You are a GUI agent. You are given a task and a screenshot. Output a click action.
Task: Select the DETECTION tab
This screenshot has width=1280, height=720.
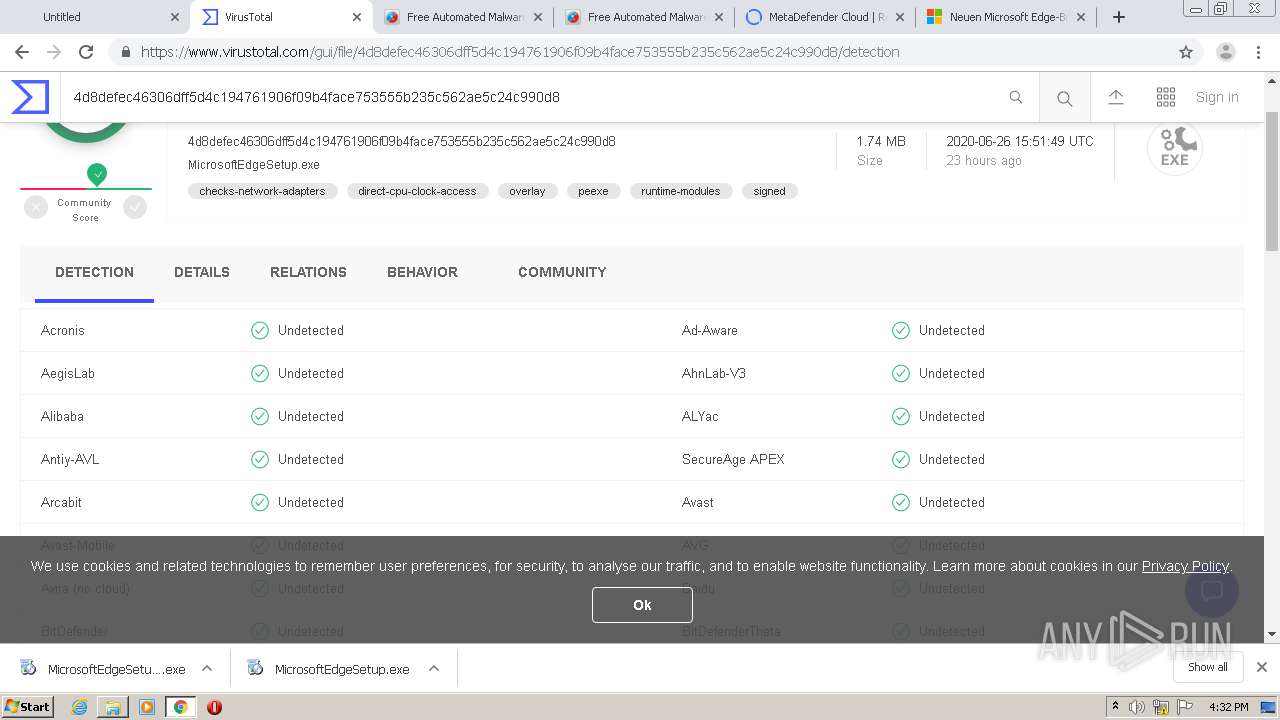coord(94,272)
